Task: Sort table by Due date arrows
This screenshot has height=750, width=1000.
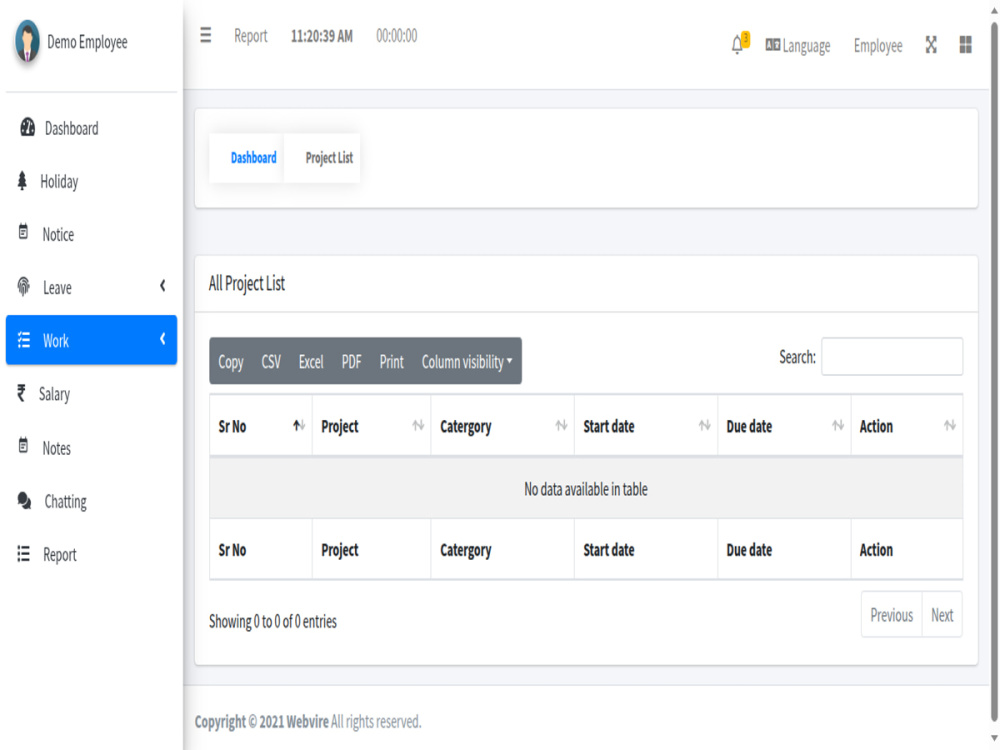Action: click(838, 425)
